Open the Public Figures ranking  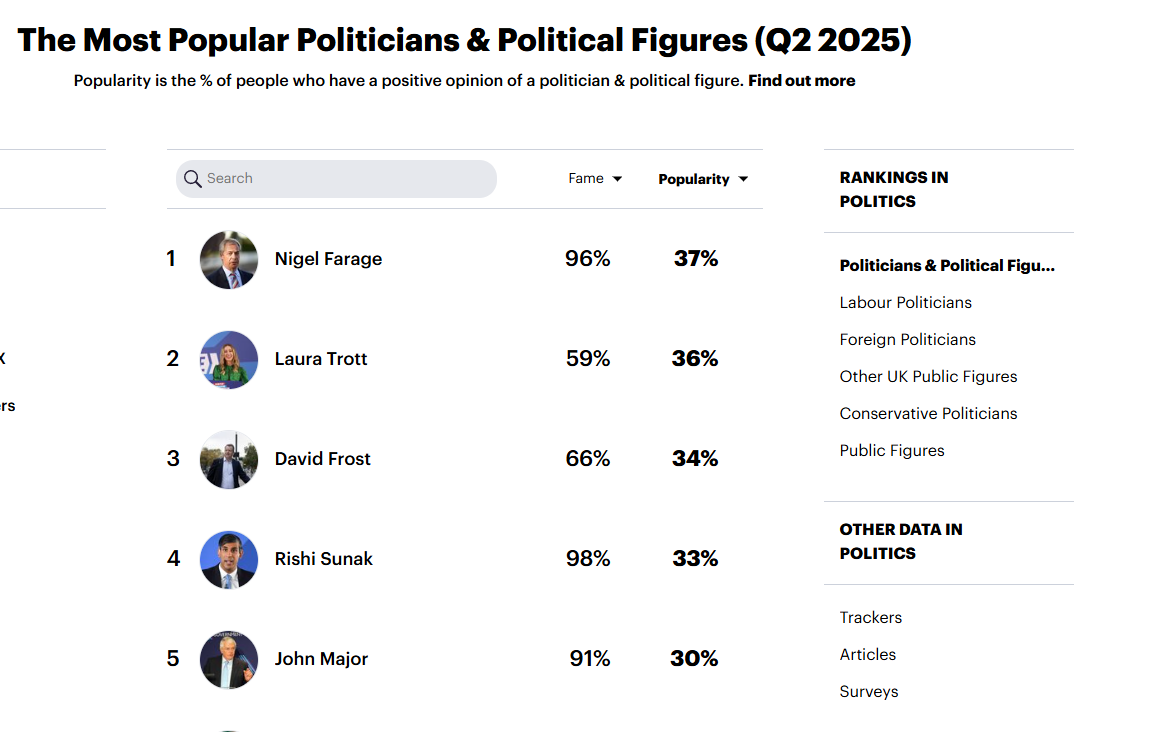892,451
